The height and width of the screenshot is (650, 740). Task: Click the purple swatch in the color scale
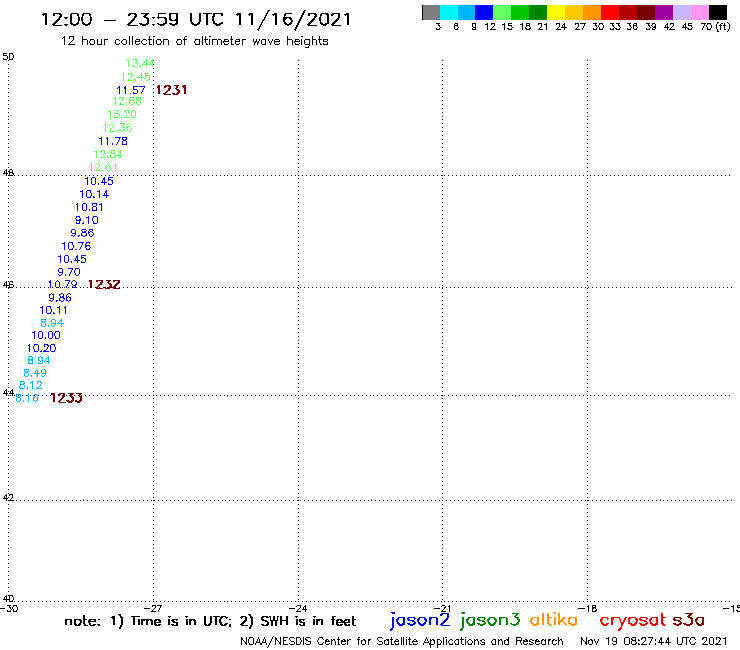tap(664, 13)
